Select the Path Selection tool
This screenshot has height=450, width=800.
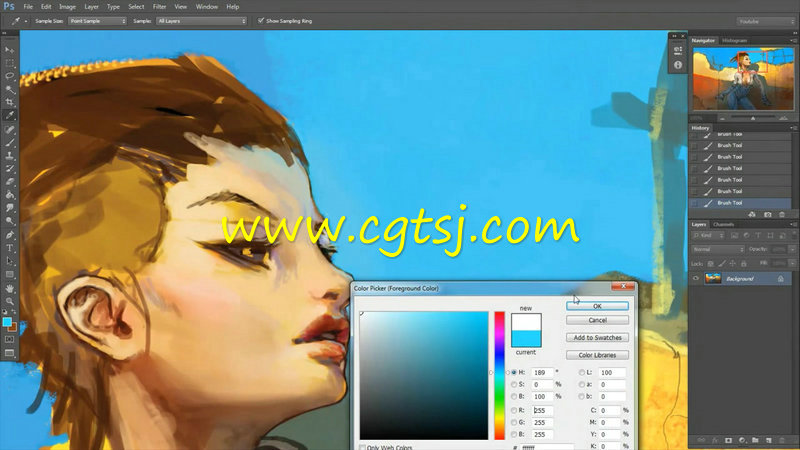point(9,261)
